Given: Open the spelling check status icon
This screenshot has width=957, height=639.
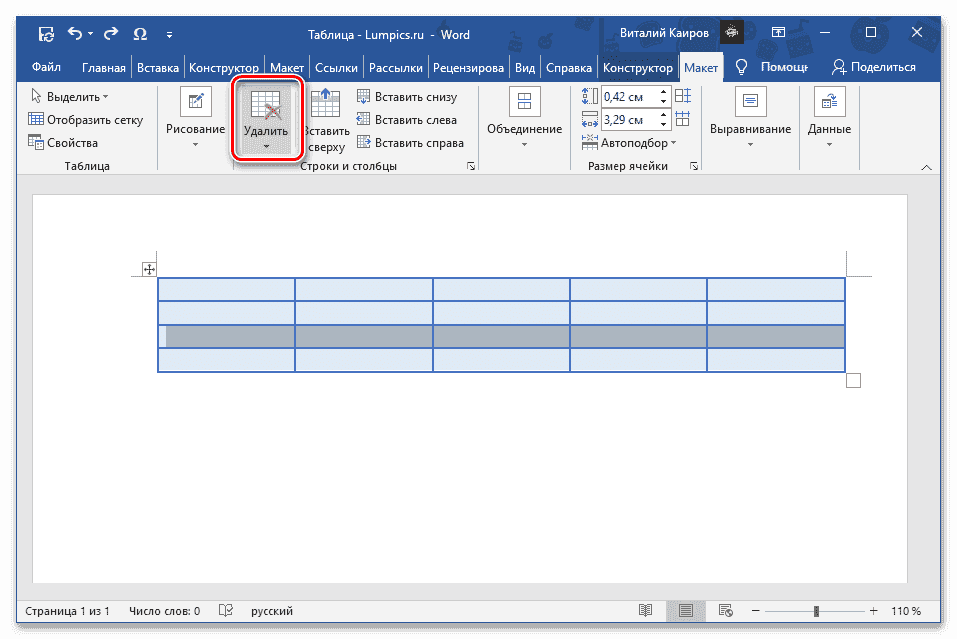Looking at the screenshot, I should [226, 610].
